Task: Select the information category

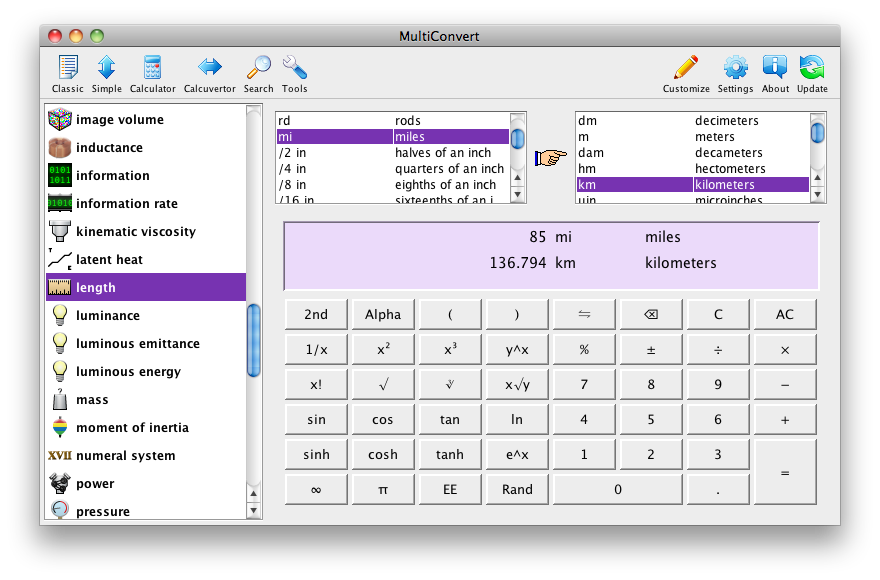Action: 146,176
